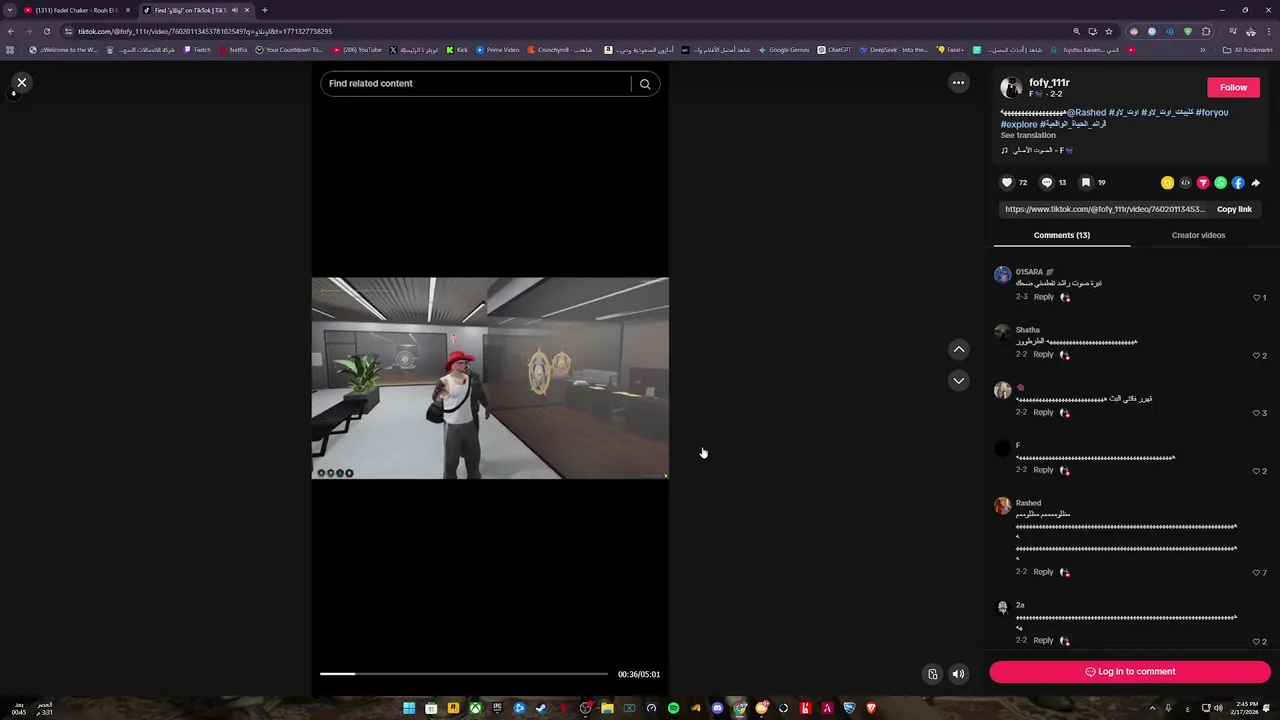
Task: Open a new browser tab
Action: click(264, 10)
